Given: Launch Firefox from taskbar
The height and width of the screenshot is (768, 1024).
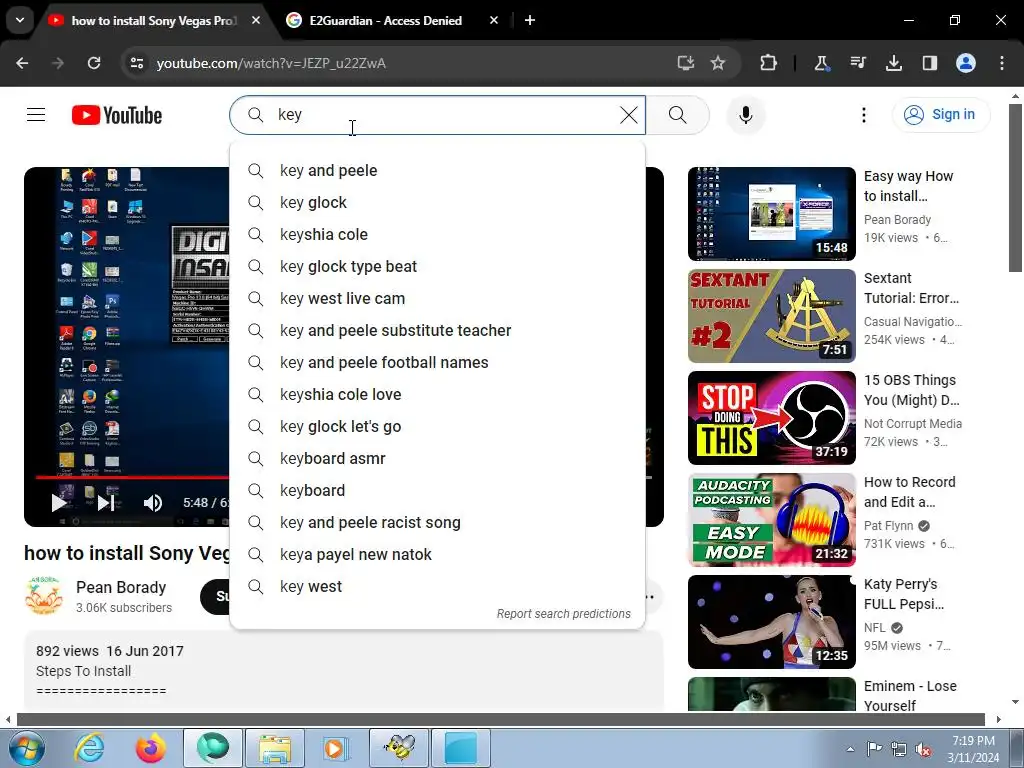Looking at the screenshot, I should pyautogui.click(x=151, y=748).
